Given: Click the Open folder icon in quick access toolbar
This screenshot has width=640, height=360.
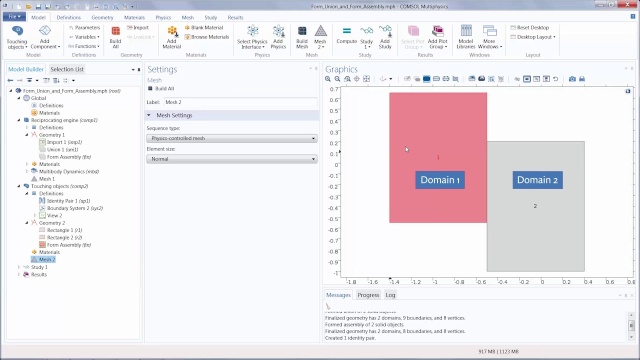Looking at the screenshot, I should (x=28, y=7).
